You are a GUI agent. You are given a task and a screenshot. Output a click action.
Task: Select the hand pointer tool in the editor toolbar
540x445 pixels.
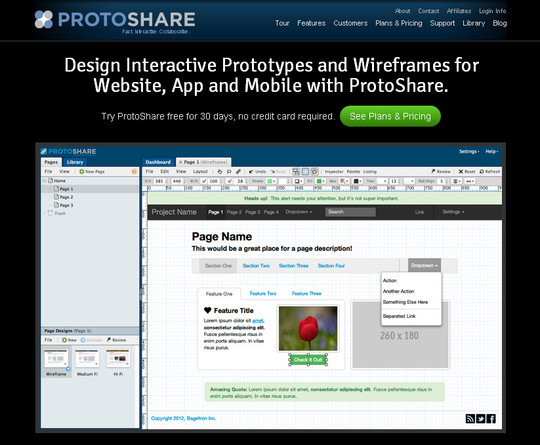[x=219, y=172]
